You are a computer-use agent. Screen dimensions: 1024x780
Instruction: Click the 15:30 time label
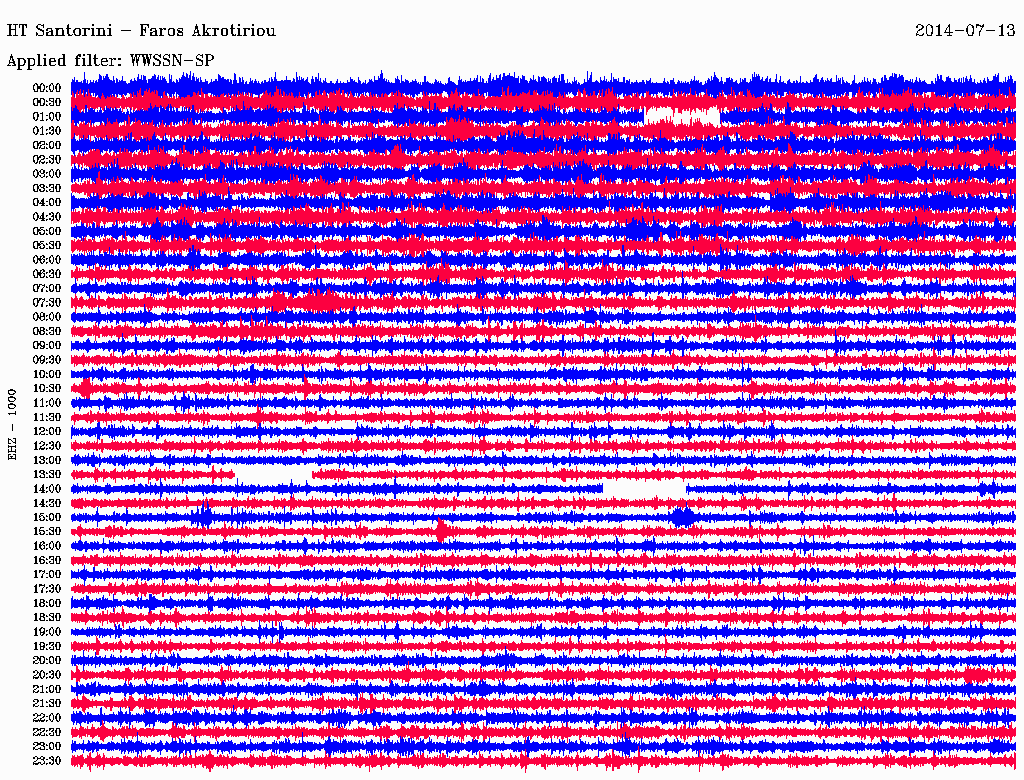[x=46, y=532]
